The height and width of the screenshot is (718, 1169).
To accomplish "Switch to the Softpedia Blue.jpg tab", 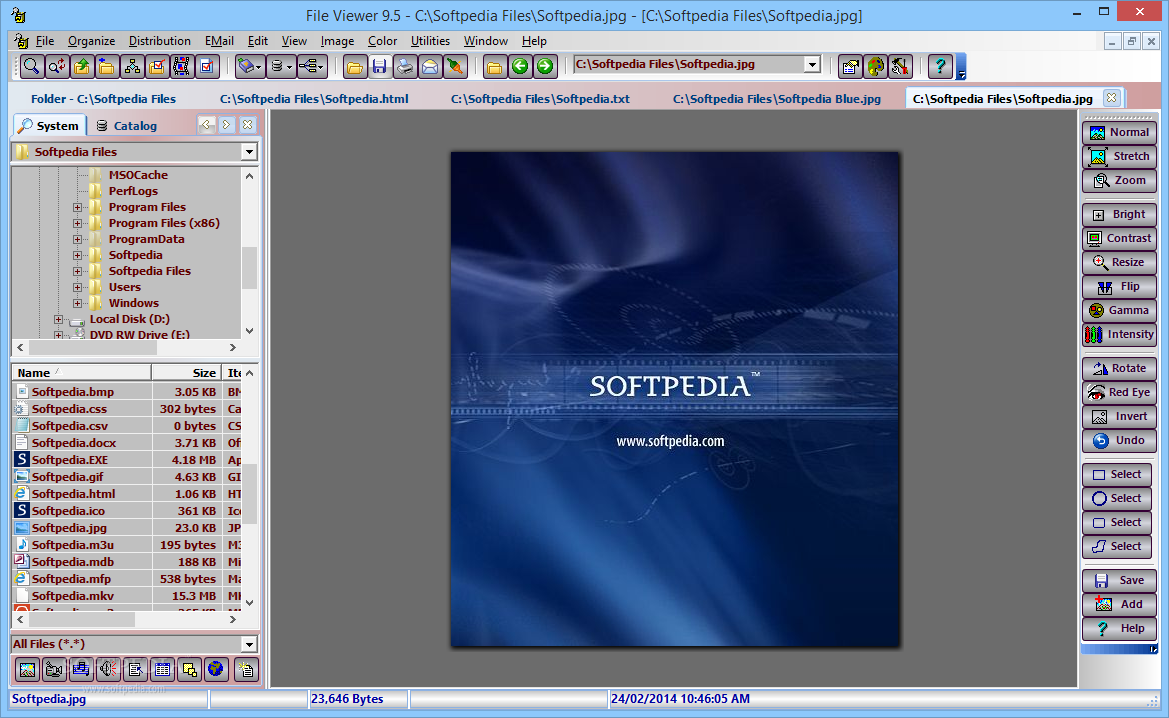I will (776, 98).
